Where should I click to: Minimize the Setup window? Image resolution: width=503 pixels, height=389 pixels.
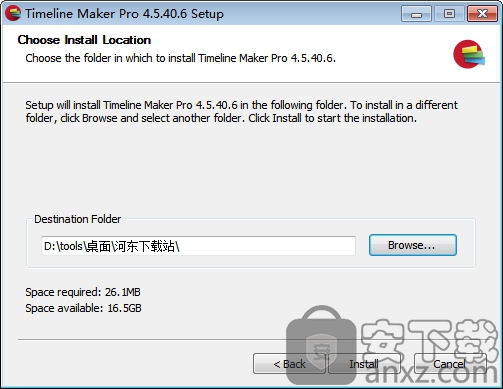pos(416,14)
